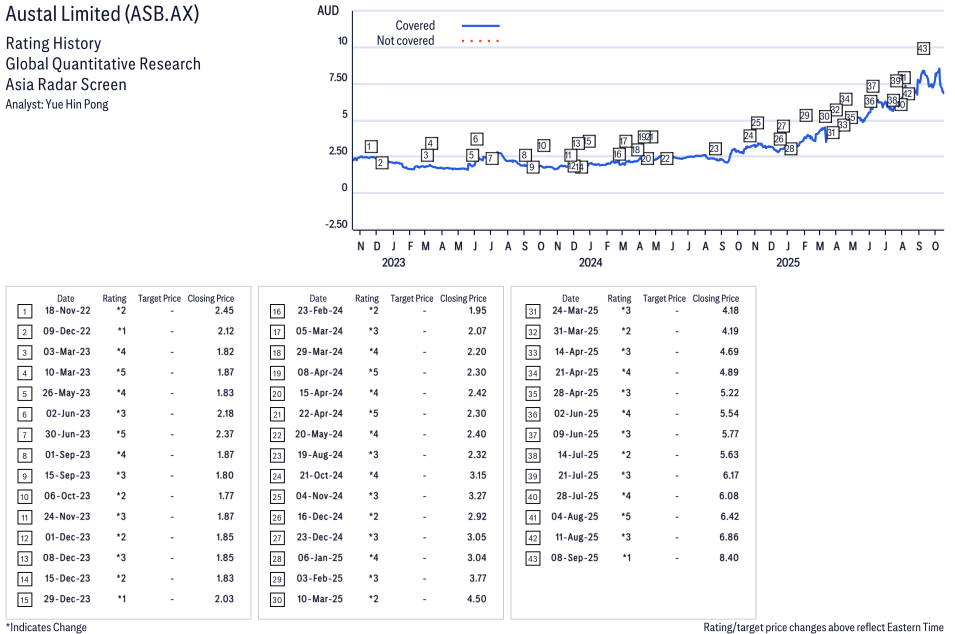Select row number box 43 in the table

point(530,557)
